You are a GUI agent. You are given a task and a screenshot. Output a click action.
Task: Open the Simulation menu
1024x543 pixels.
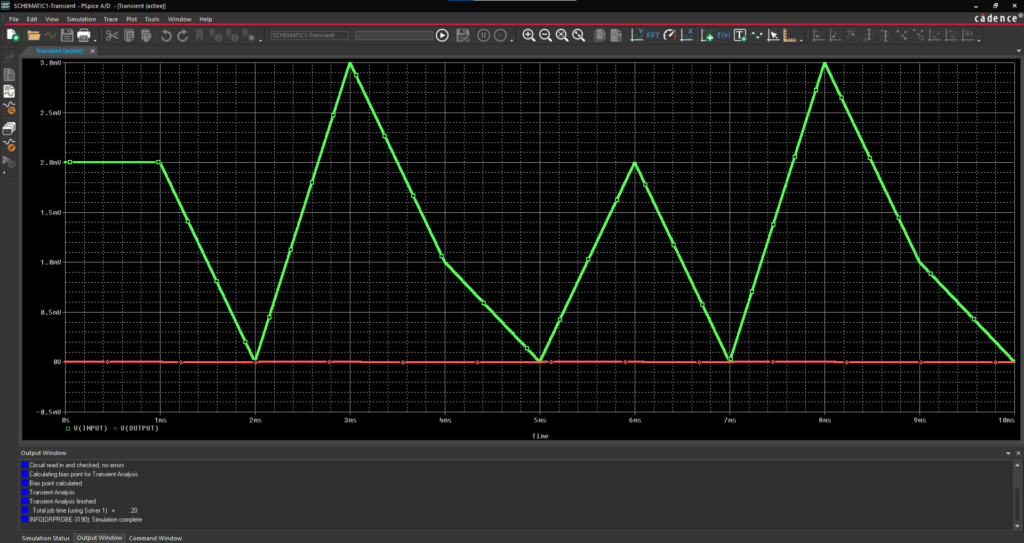(81, 19)
